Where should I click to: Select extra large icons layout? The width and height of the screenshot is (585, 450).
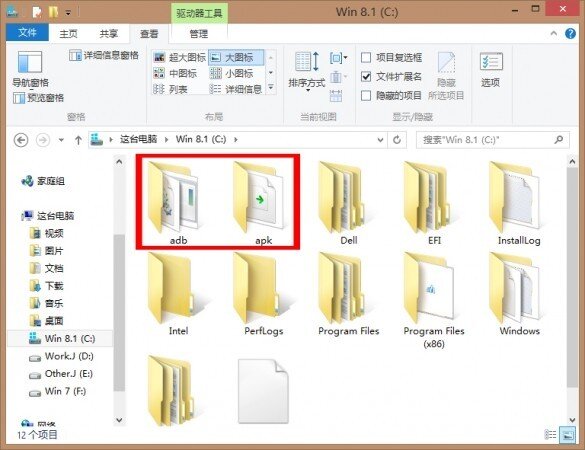click(x=180, y=57)
